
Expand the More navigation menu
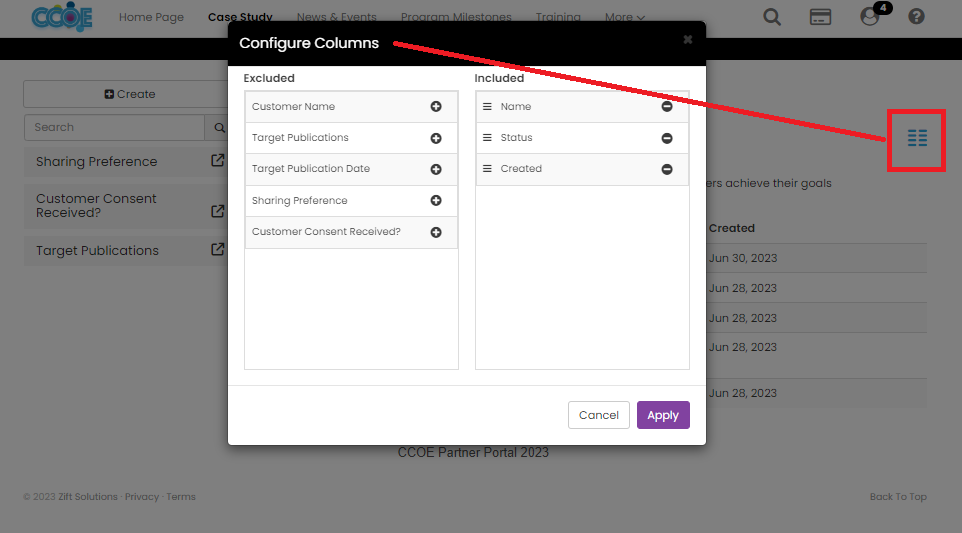point(624,17)
